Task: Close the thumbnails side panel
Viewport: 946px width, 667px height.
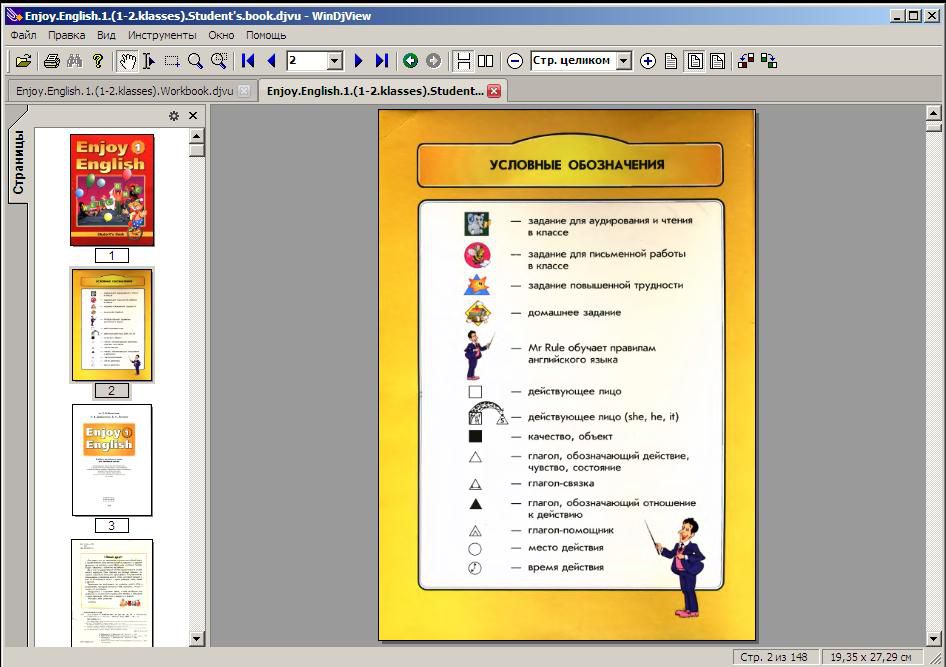Action: [193, 116]
